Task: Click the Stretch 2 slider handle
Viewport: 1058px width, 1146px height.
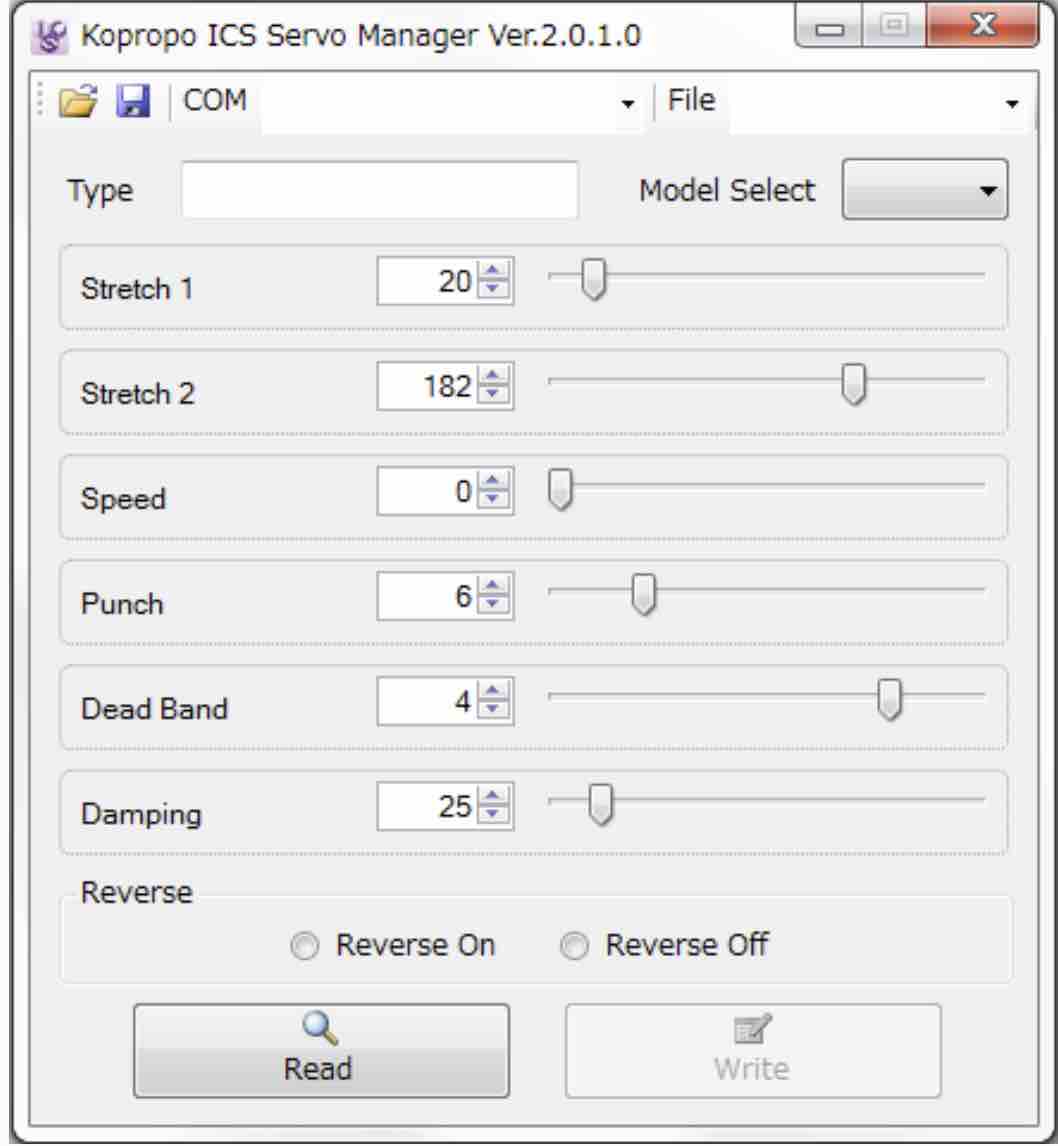Action: 853,384
